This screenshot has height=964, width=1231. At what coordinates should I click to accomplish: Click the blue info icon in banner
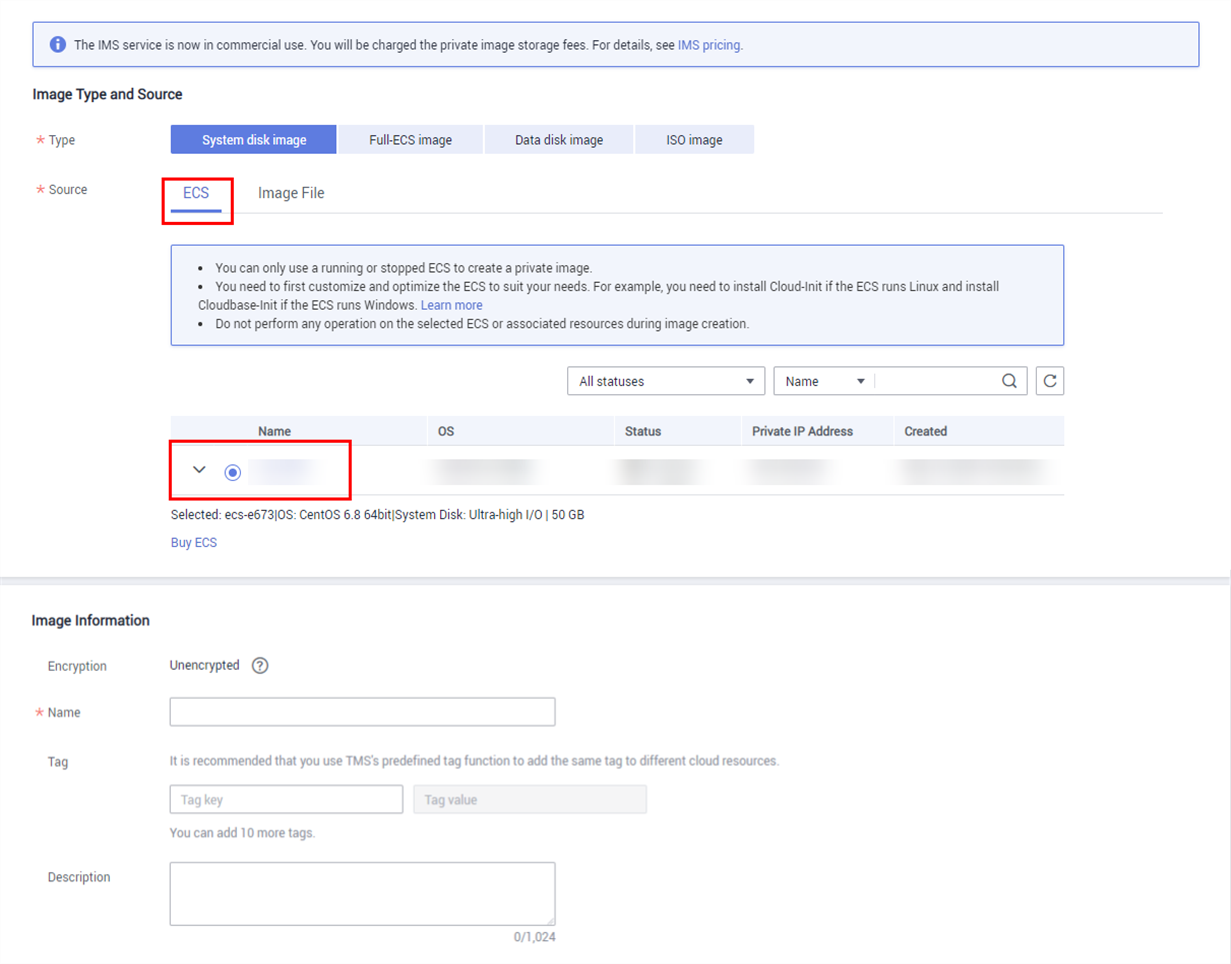pos(58,45)
